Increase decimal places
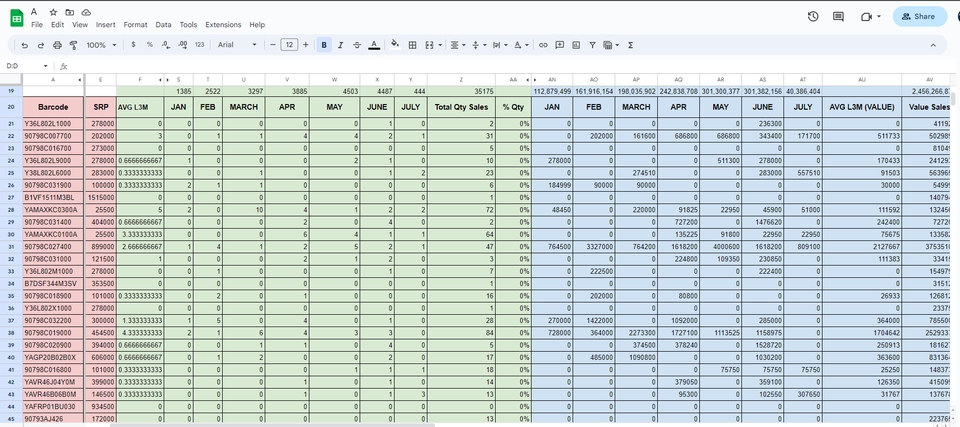 pyautogui.click(x=182, y=45)
